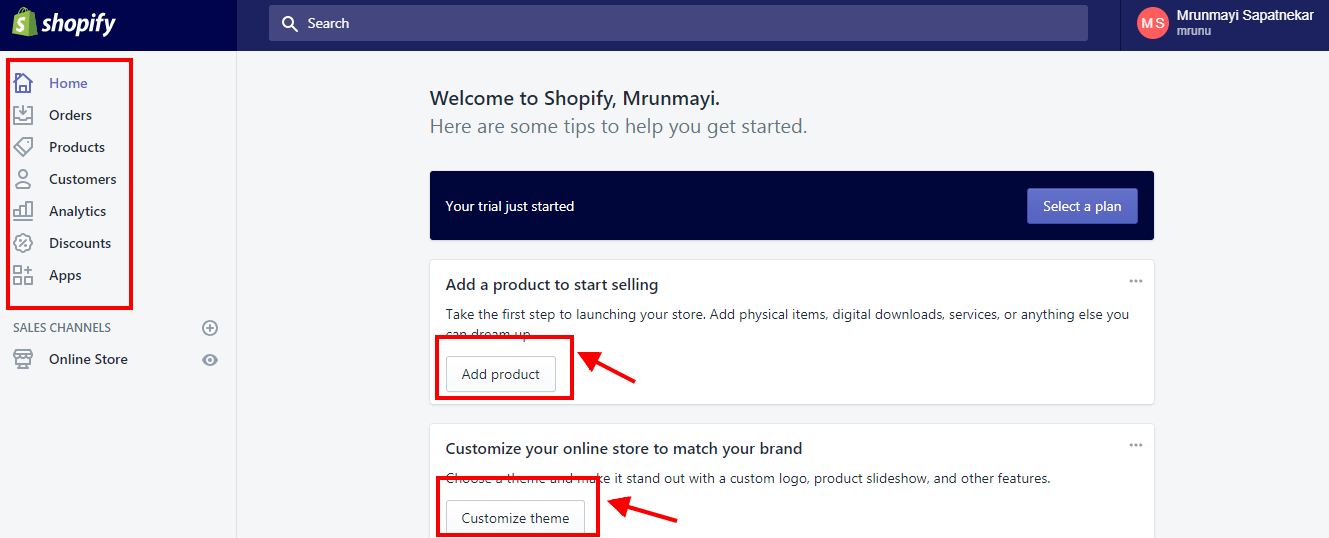Go to Orders in the sidebar
1329x538 pixels.
[70, 115]
